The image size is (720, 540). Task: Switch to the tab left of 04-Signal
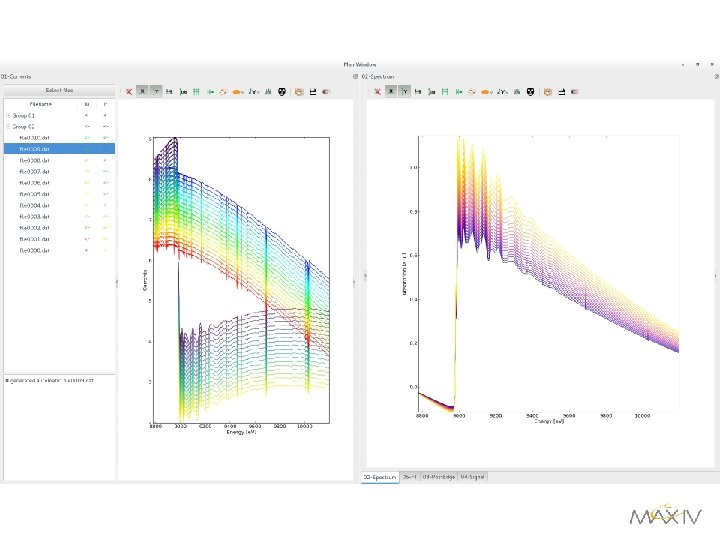tap(439, 477)
